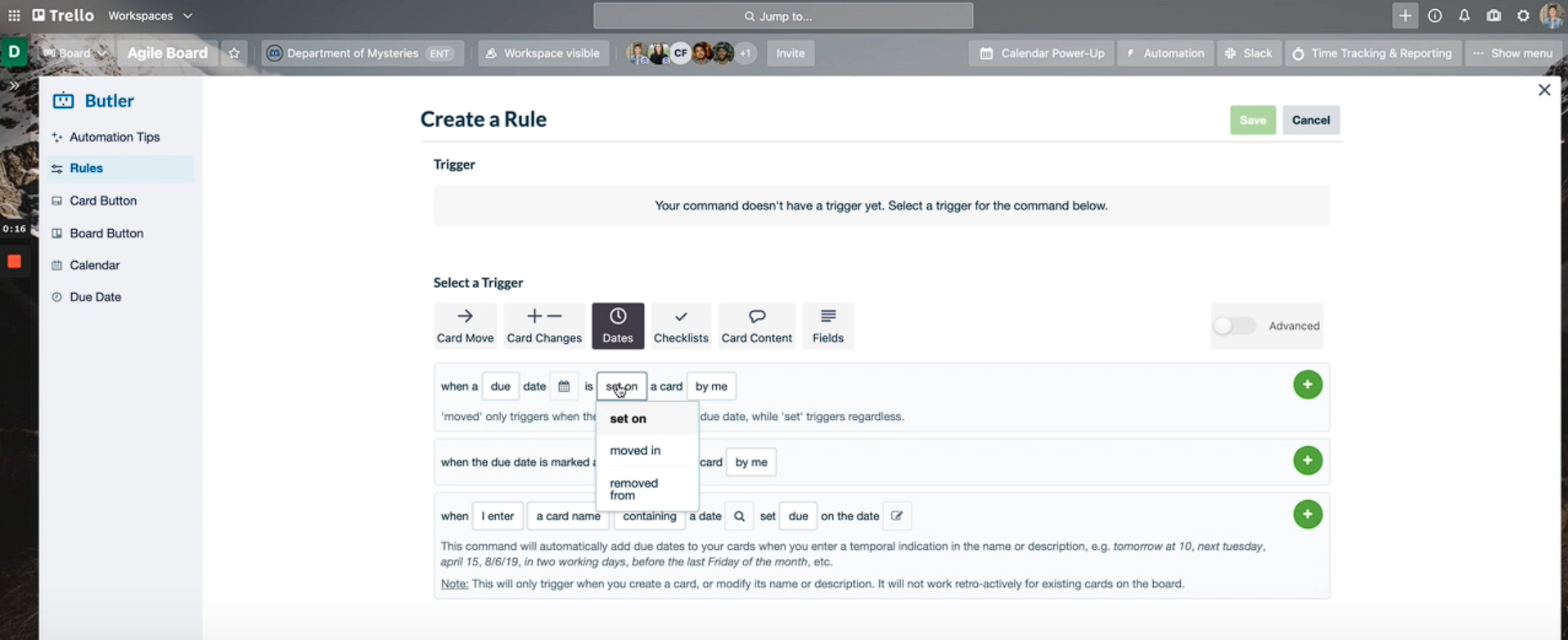This screenshot has height=640, width=1568.
Task: Open the information icon in header
Action: click(1435, 16)
